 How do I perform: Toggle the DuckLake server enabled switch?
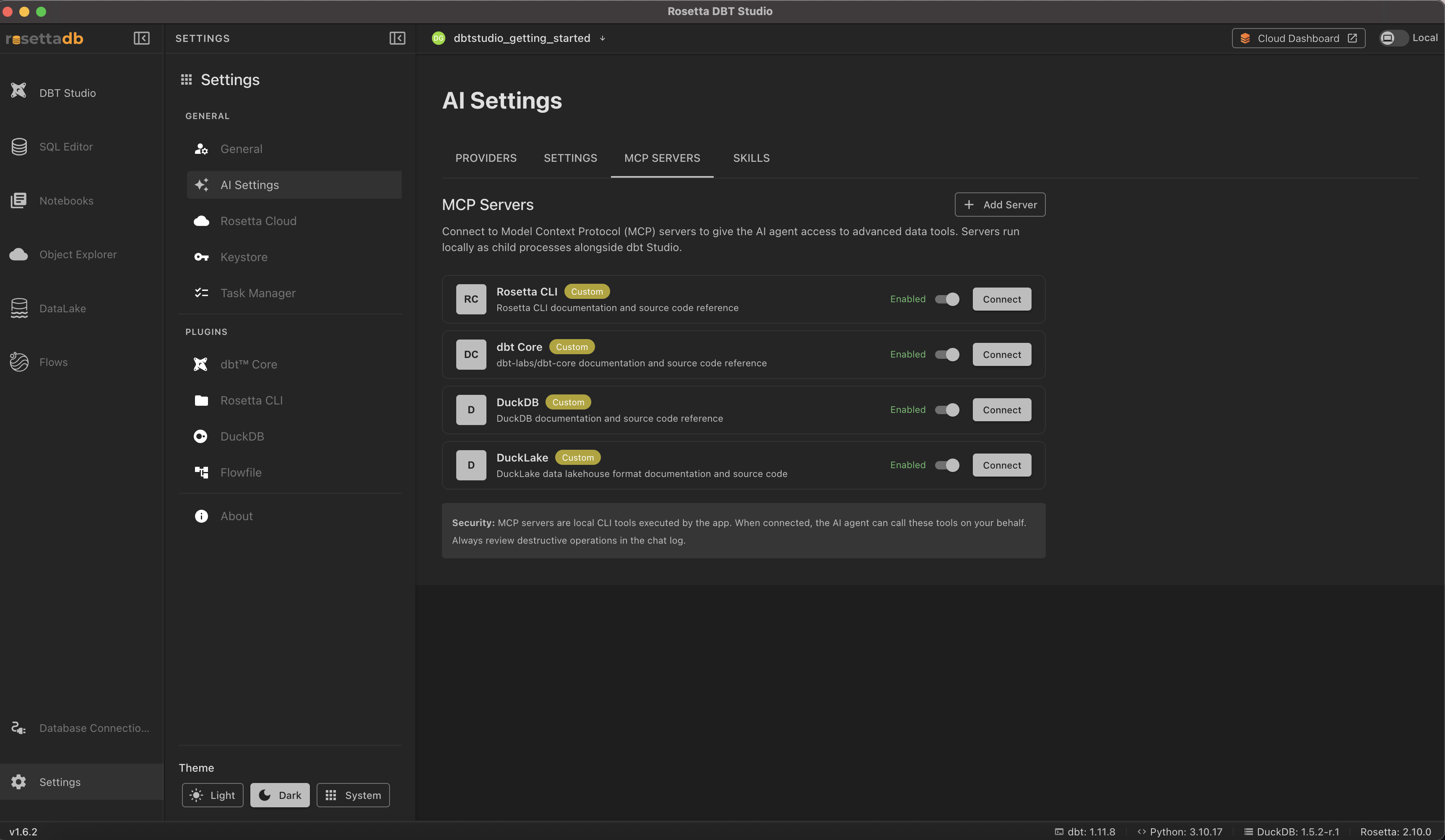click(x=947, y=466)
